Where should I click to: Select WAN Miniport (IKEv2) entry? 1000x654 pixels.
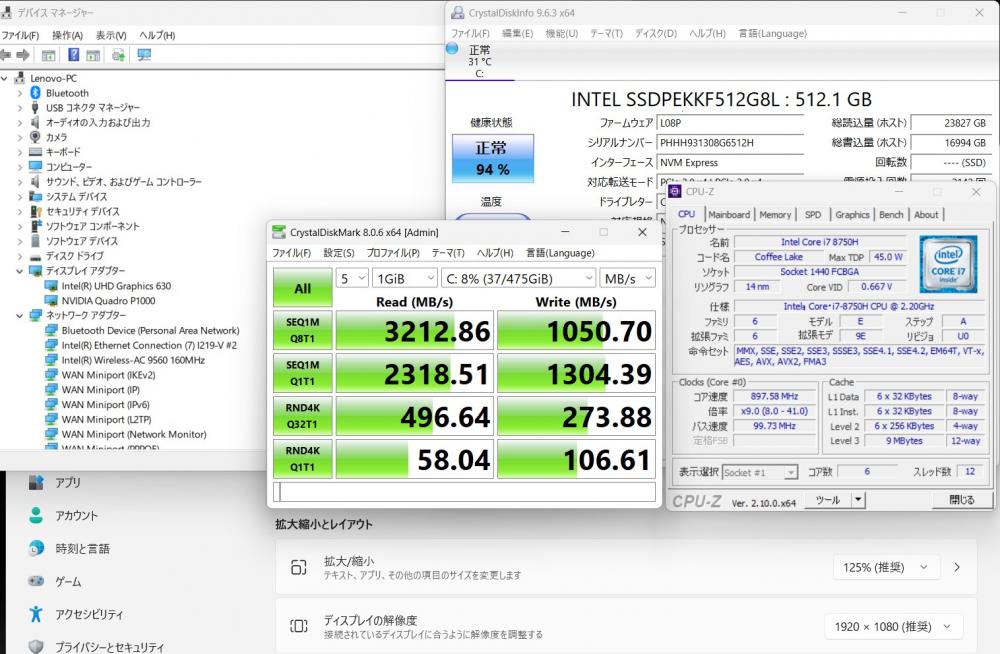coord(108,375)
